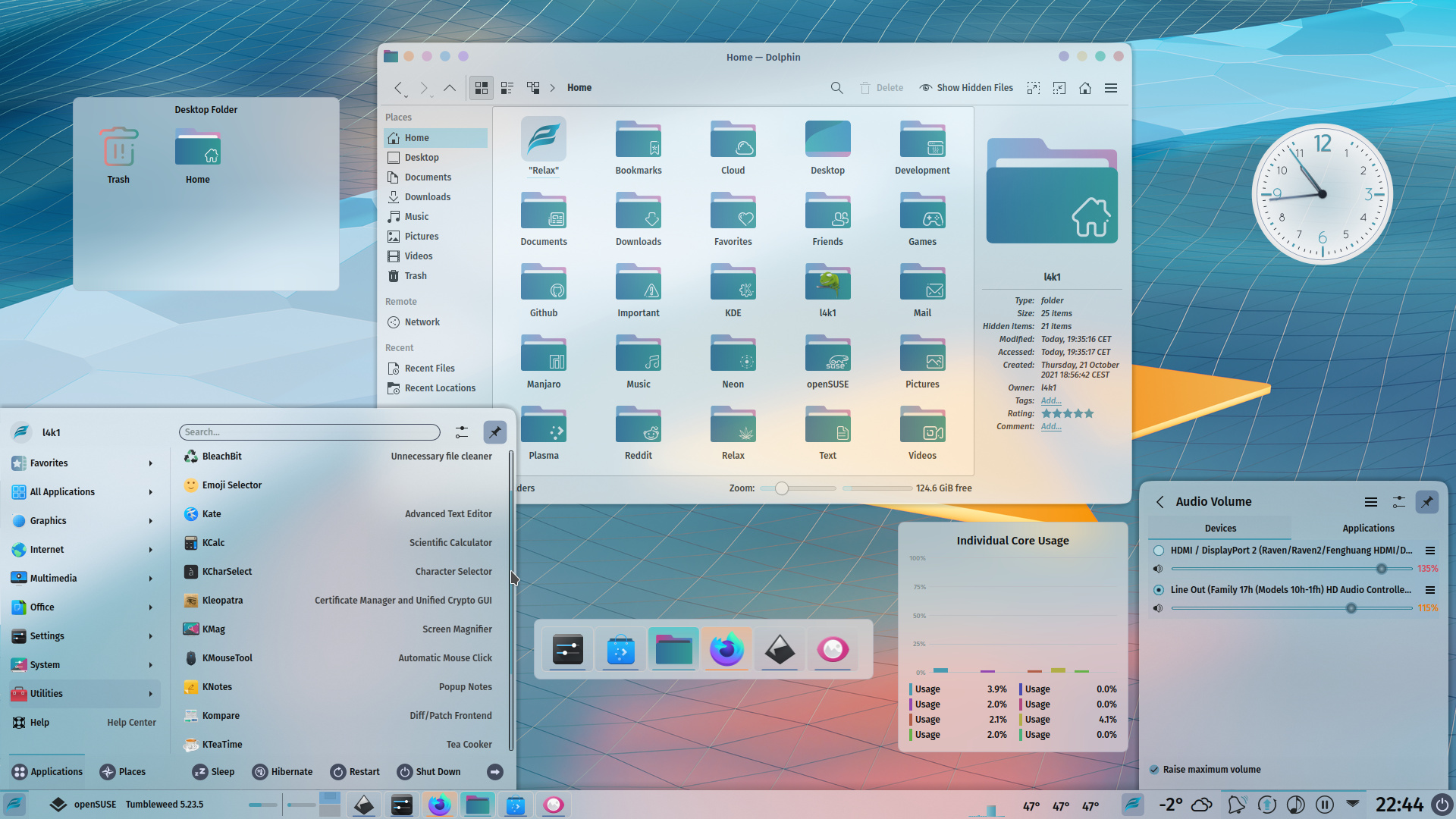This screenshot has height=819, width=1456.
Task: Expand Graphics category in launcher
Action: tap(83, 521)
